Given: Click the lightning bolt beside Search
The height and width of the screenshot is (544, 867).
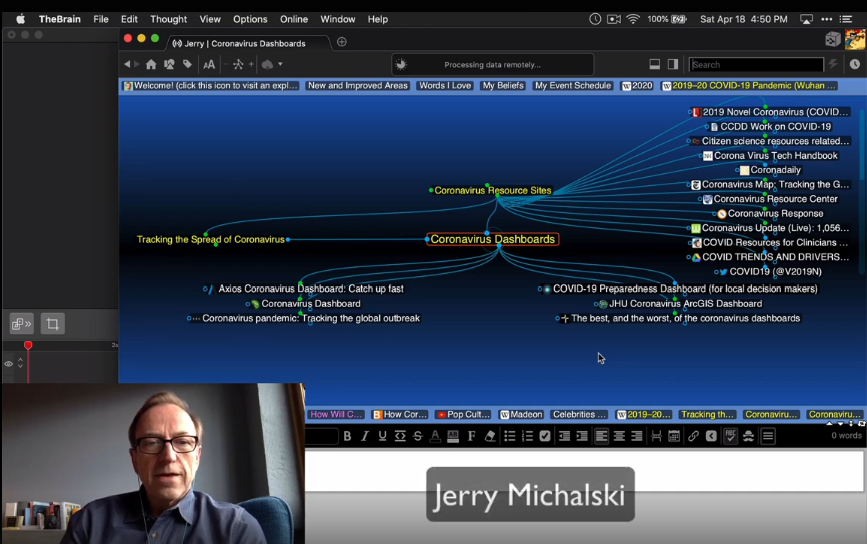Looking at the screenshot, I should [833, 64].
